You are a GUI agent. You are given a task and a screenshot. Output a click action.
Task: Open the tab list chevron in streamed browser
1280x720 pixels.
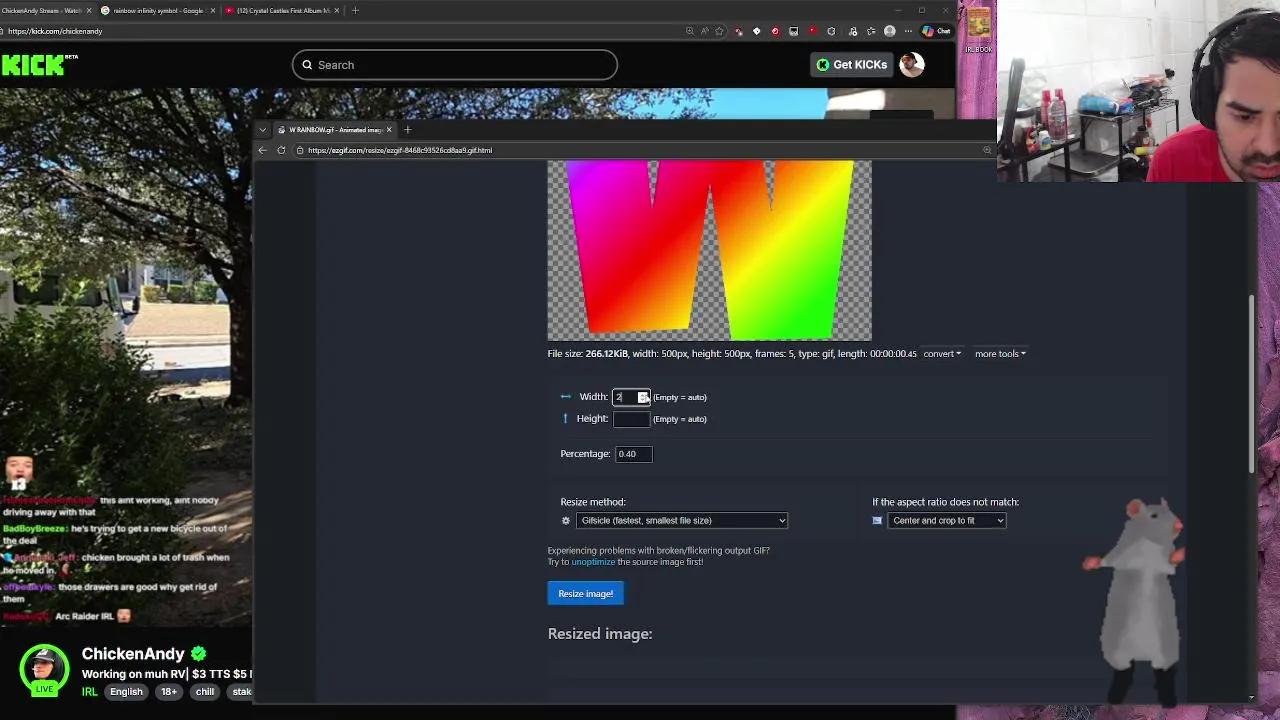click(262, 130)
